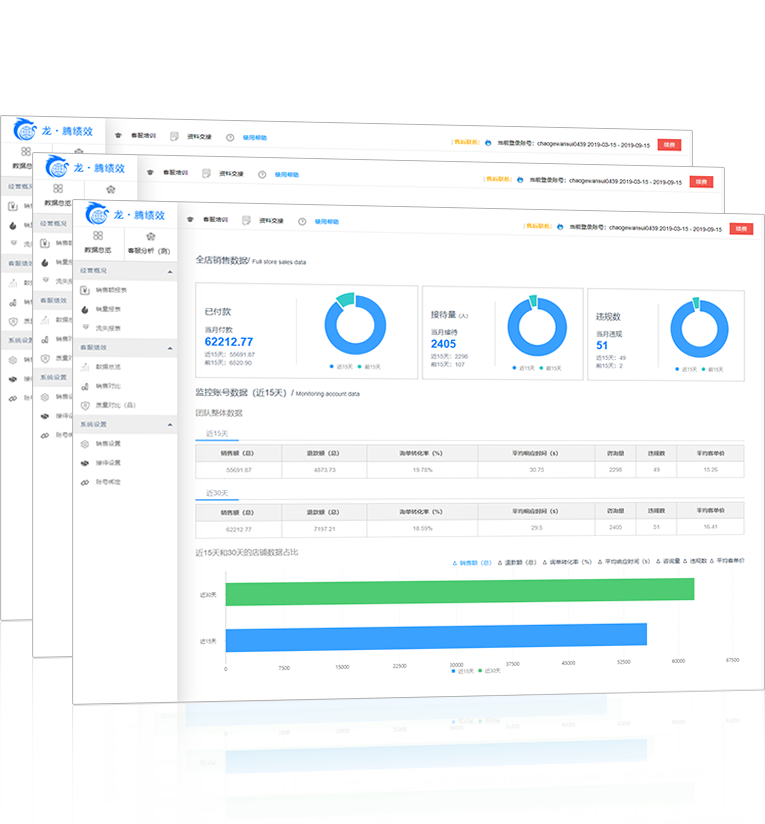765x824 pixels.
Task: Click the 账号绑定 link icon in sidebar
Action: pos(85,481)
